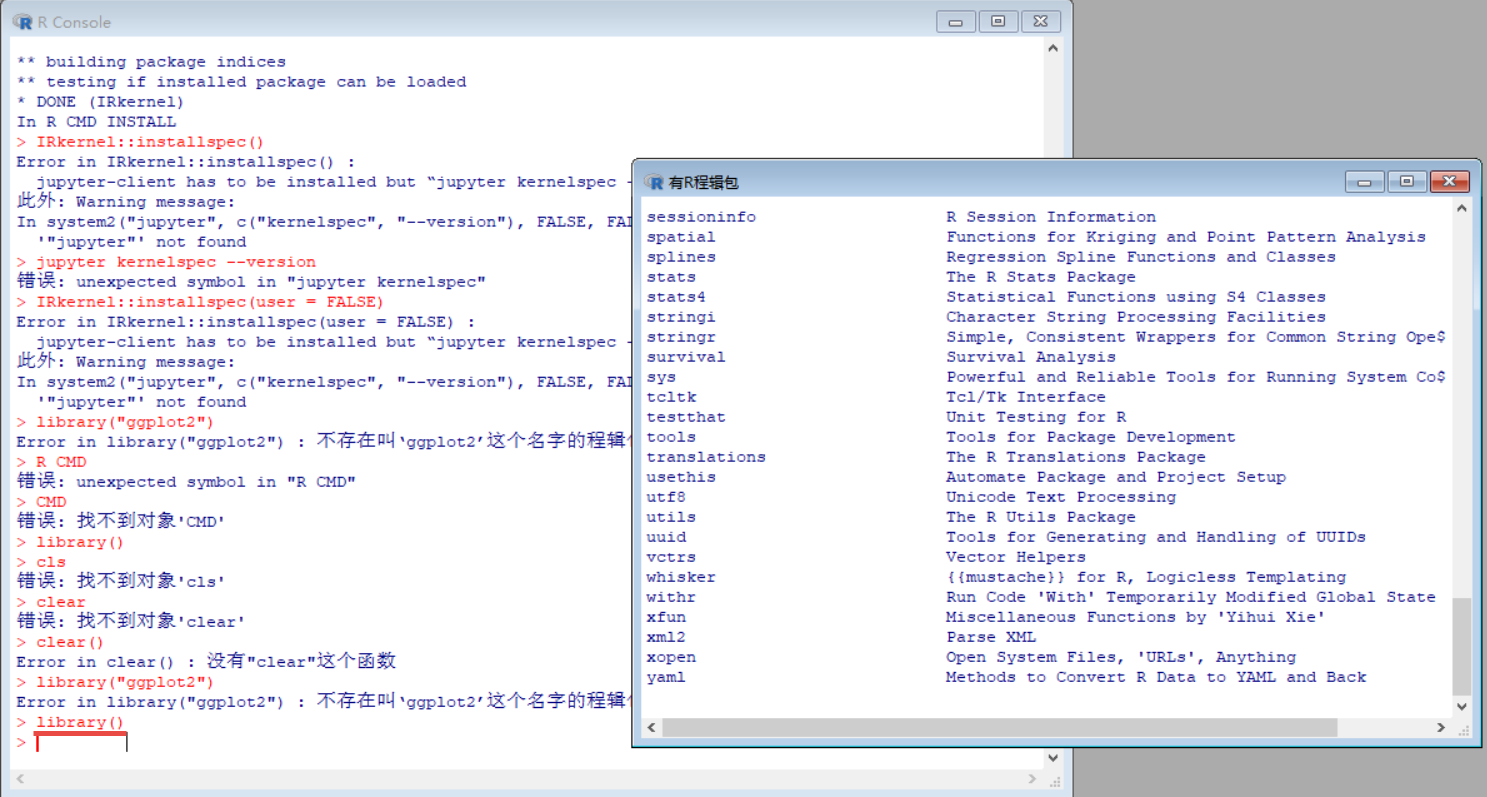This screenshot has height=797, width=1487.
Task: Click the left arrow of the package list horizontal scrollbar
Action: [652, 728]
